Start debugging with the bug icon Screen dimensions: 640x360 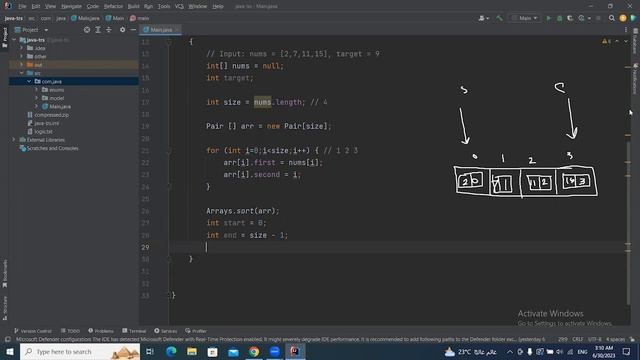pyautogui.click(x=560, y=18)
